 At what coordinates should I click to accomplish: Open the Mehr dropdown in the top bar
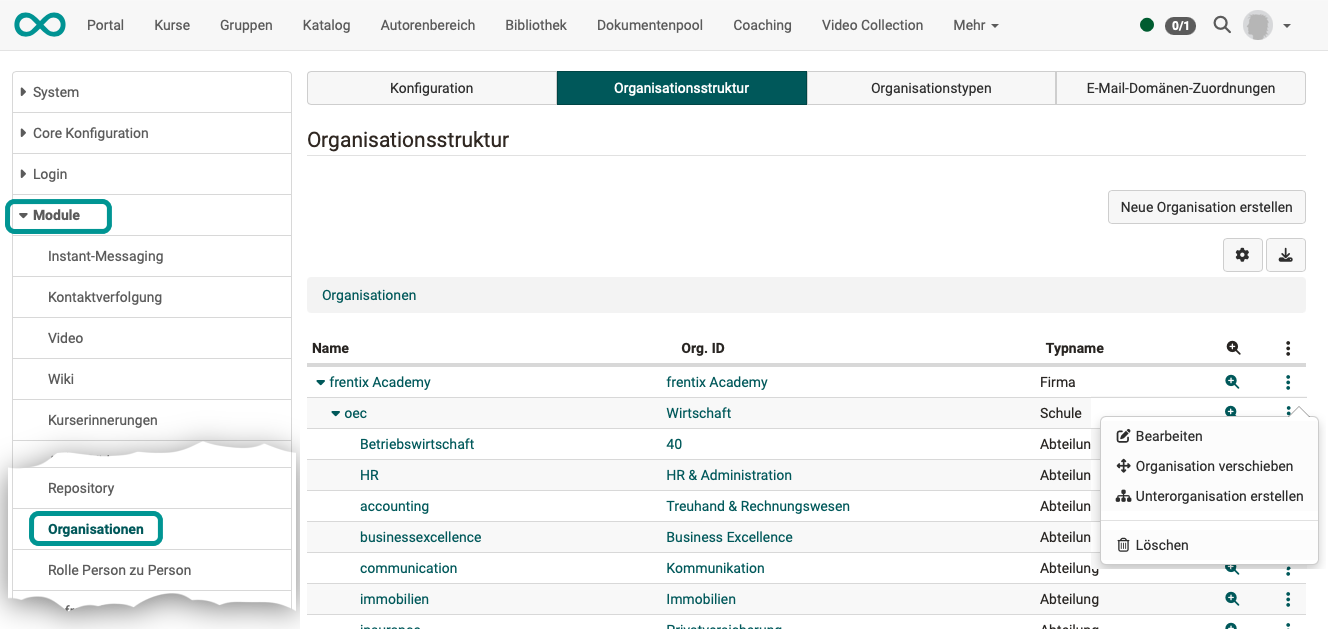pyautogui.click(x=975, y=25)
